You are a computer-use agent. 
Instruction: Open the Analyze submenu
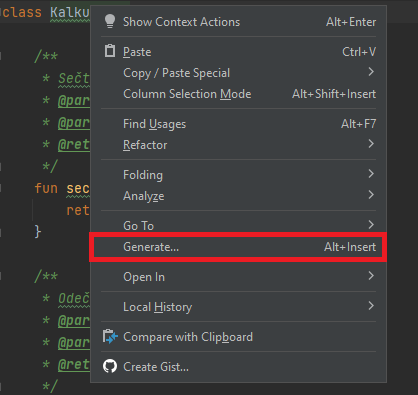pyautogui.click(x=239, y=196)
